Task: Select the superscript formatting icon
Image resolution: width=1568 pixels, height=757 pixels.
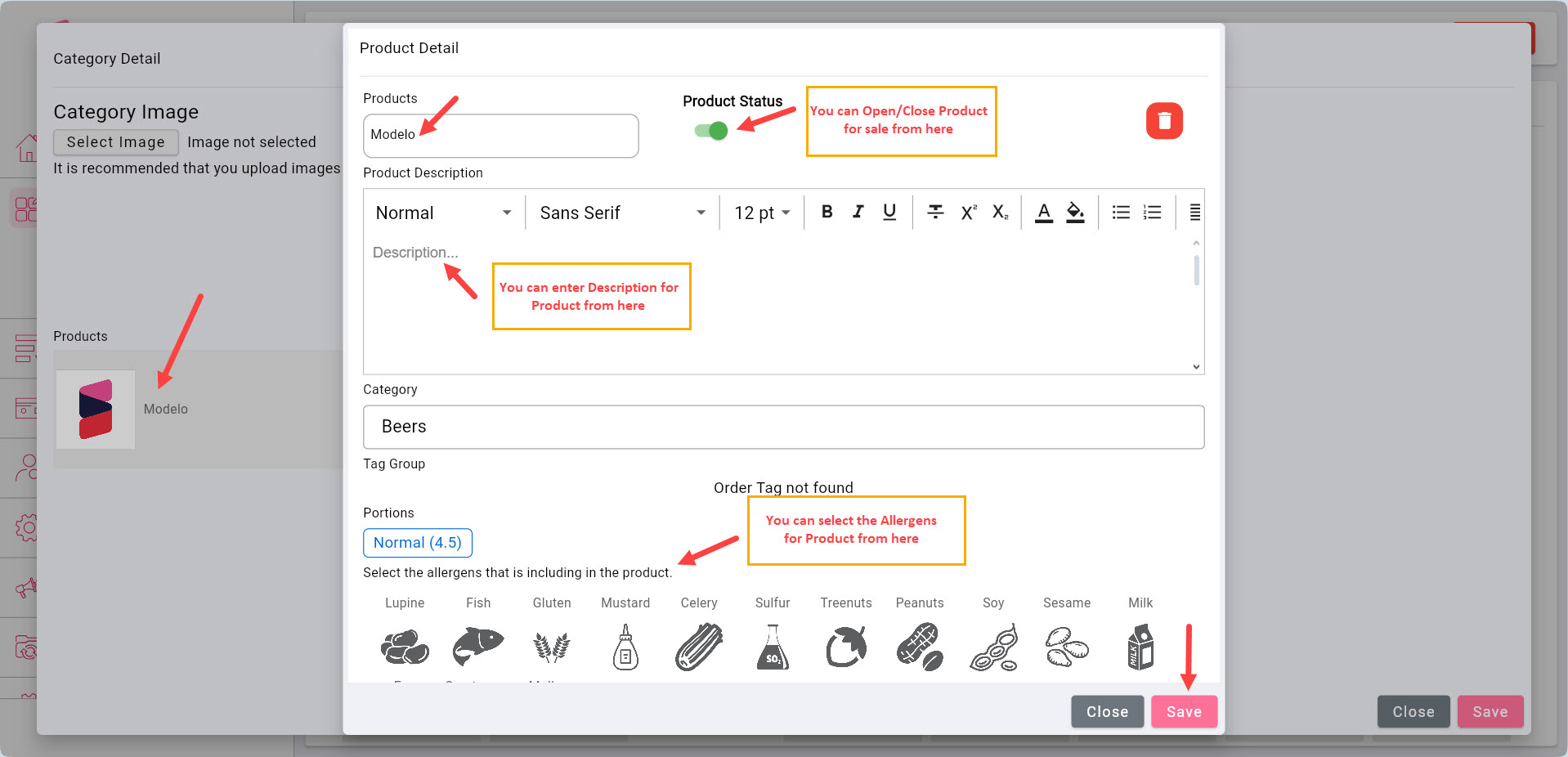Action: [968, 213]
